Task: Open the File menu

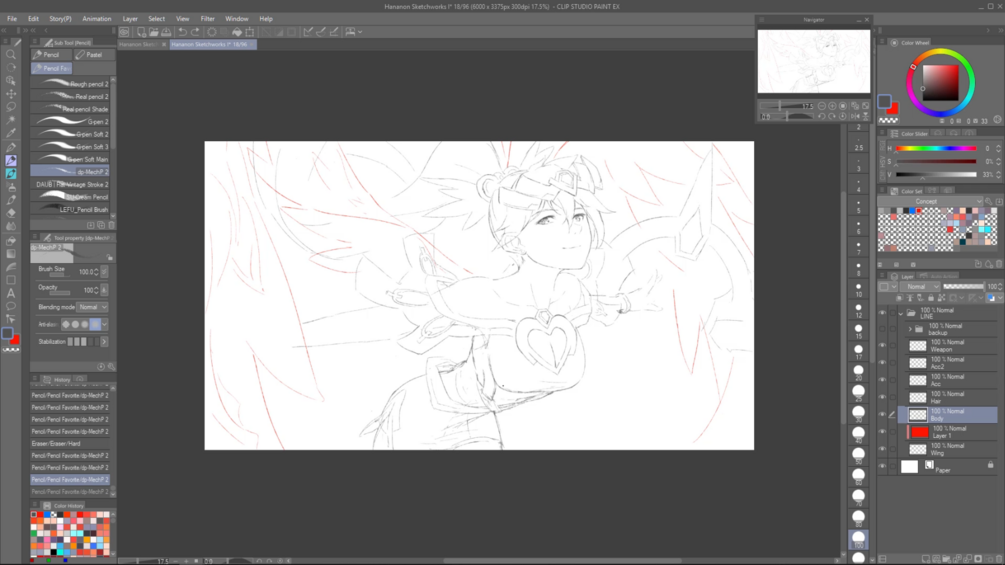Action: tap(12, 19)
